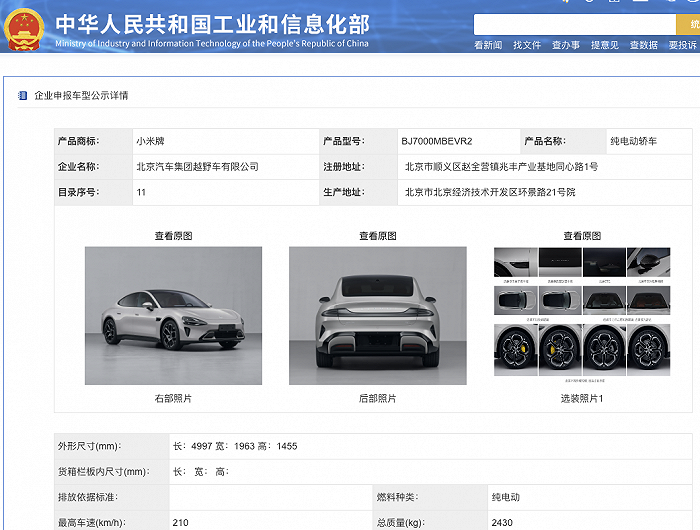Click the blue list icon beside 企业申报车型公示详情

click(x=22, y=96)
